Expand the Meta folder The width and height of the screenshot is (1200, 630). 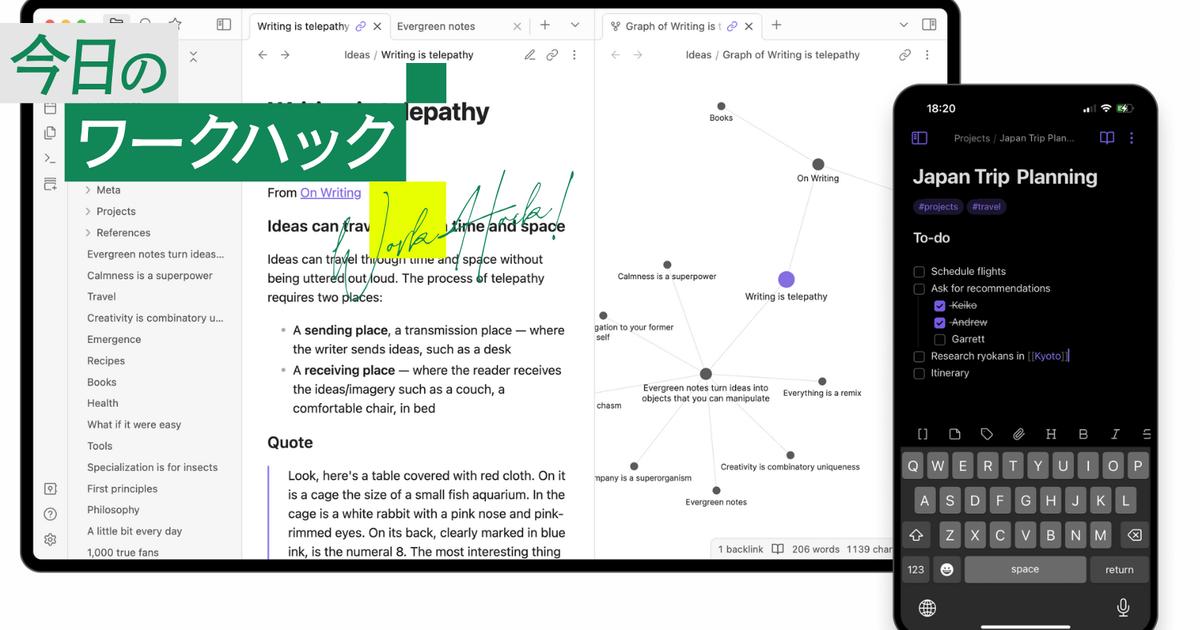click(x=88, y=190)
